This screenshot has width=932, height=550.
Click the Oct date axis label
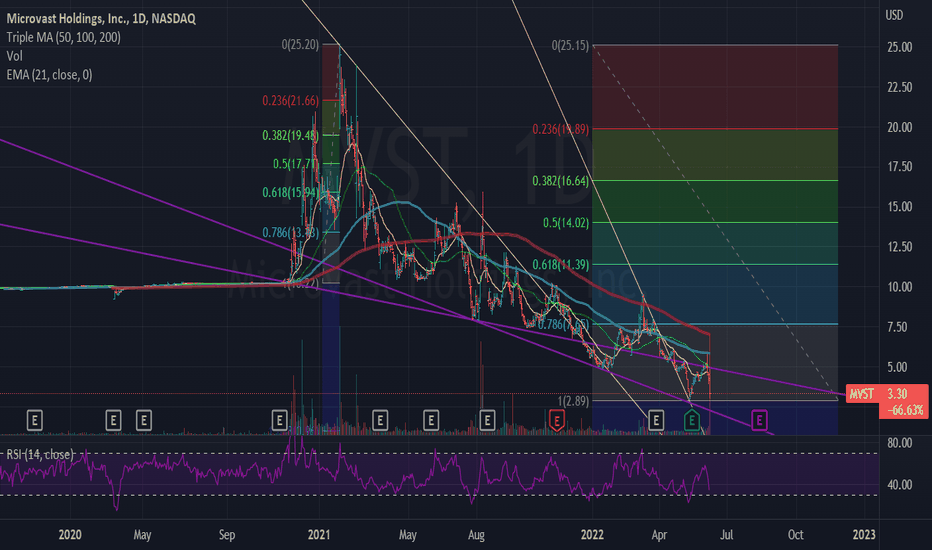pyautogui.click(x=795, y=535)
